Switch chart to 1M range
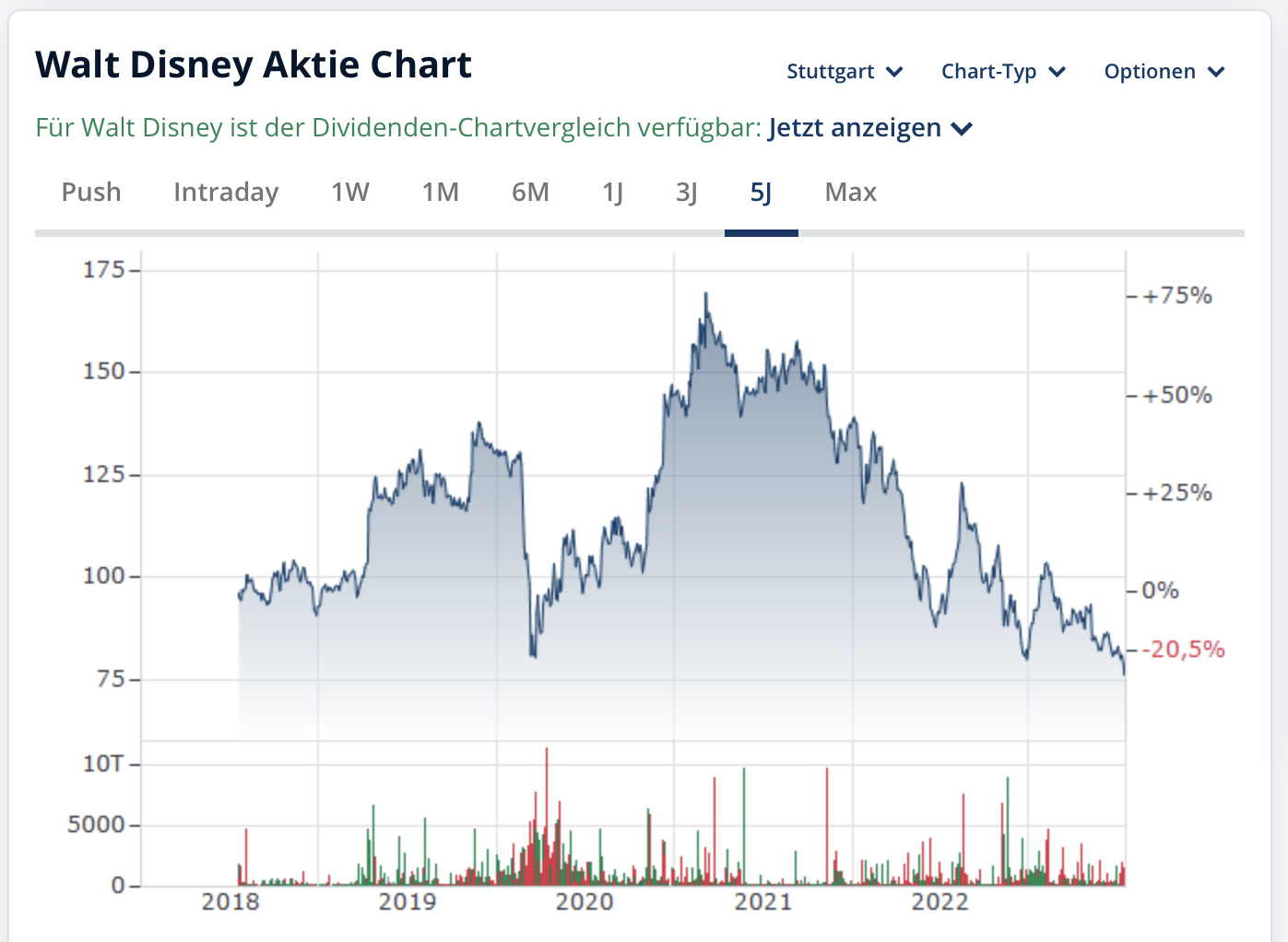The width and height of the screenshot is (1288, 942). point(441,192)
